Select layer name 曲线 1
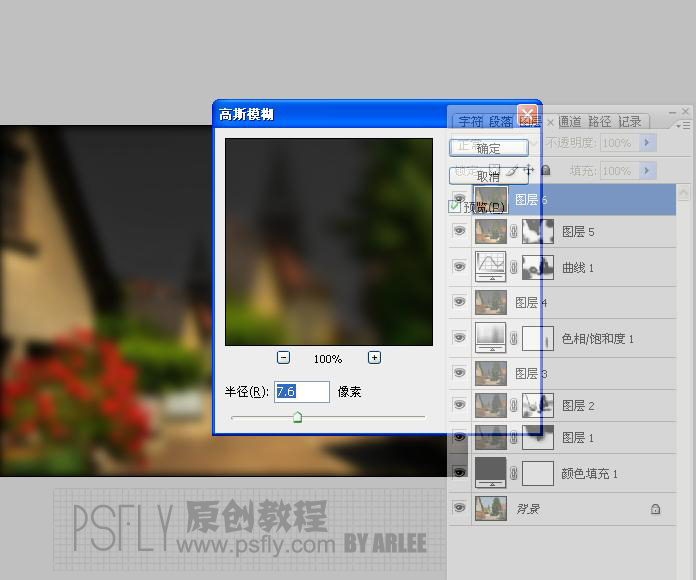Screen dimensions: 696x580 pyautogui.click(x=577, y=268)
